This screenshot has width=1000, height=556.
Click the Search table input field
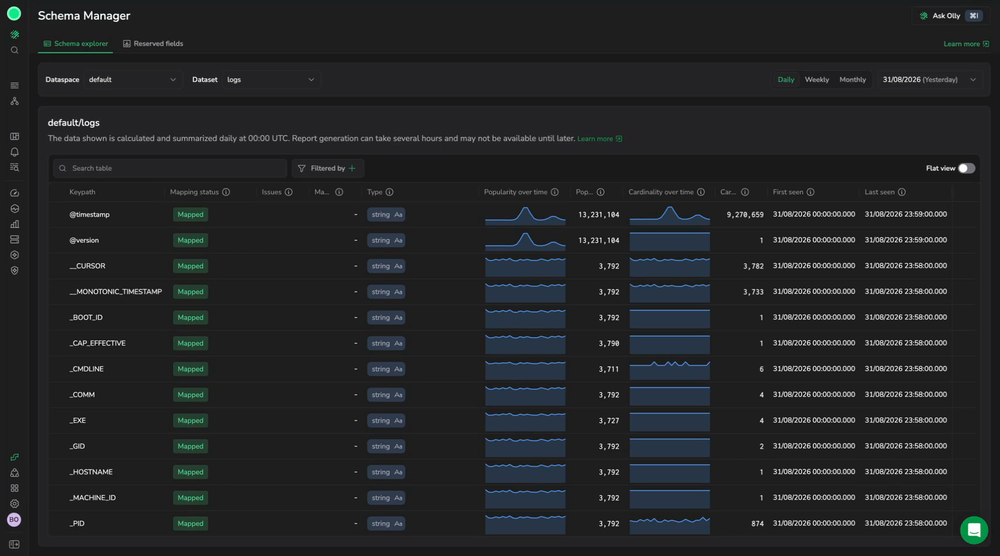tap(170, 168)
